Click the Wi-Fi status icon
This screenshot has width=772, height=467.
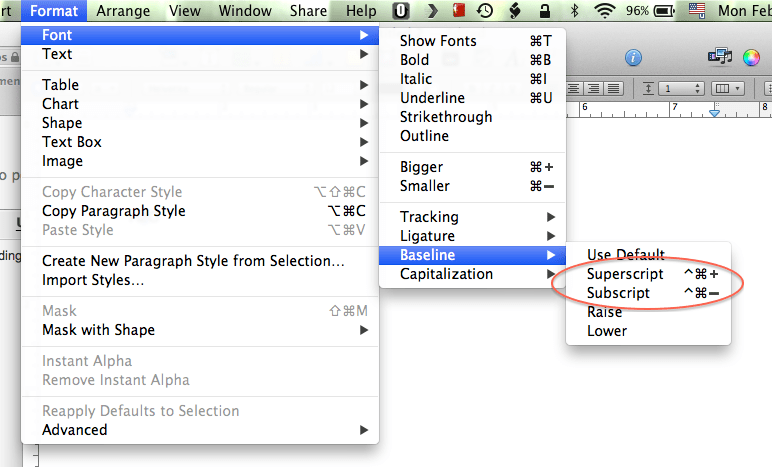[604, 11]
